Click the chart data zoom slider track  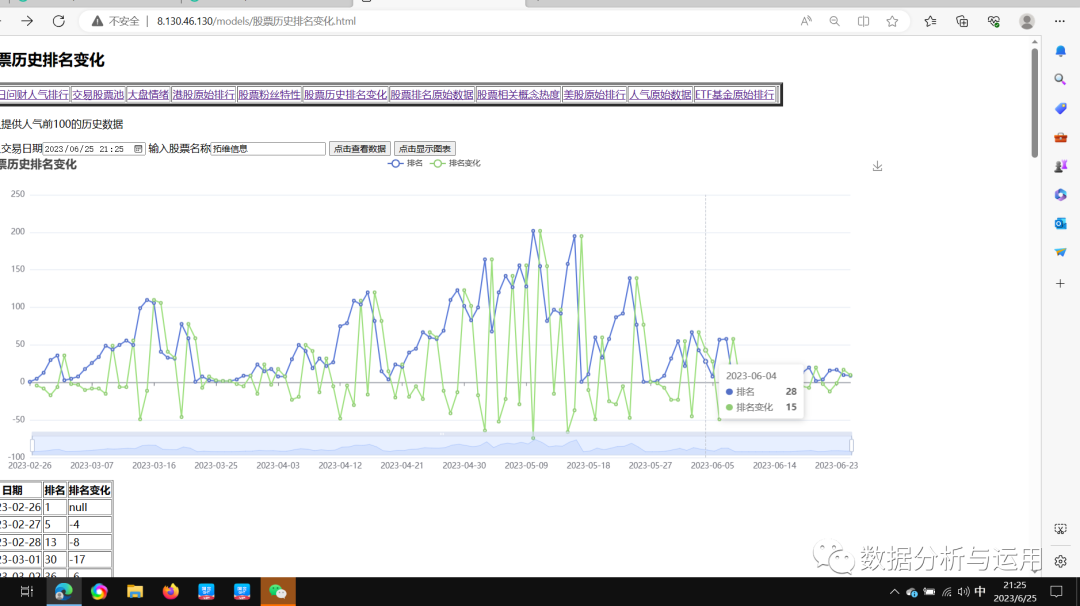pos(442,445)
